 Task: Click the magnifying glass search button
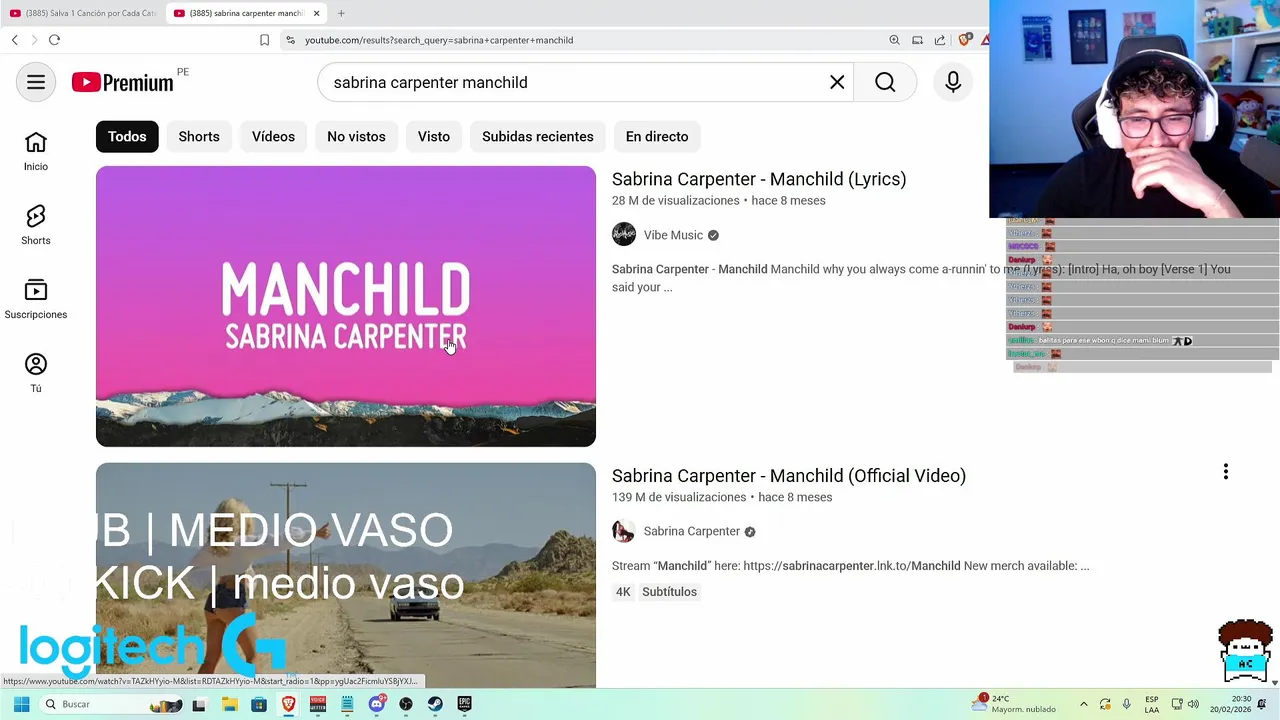885,82
